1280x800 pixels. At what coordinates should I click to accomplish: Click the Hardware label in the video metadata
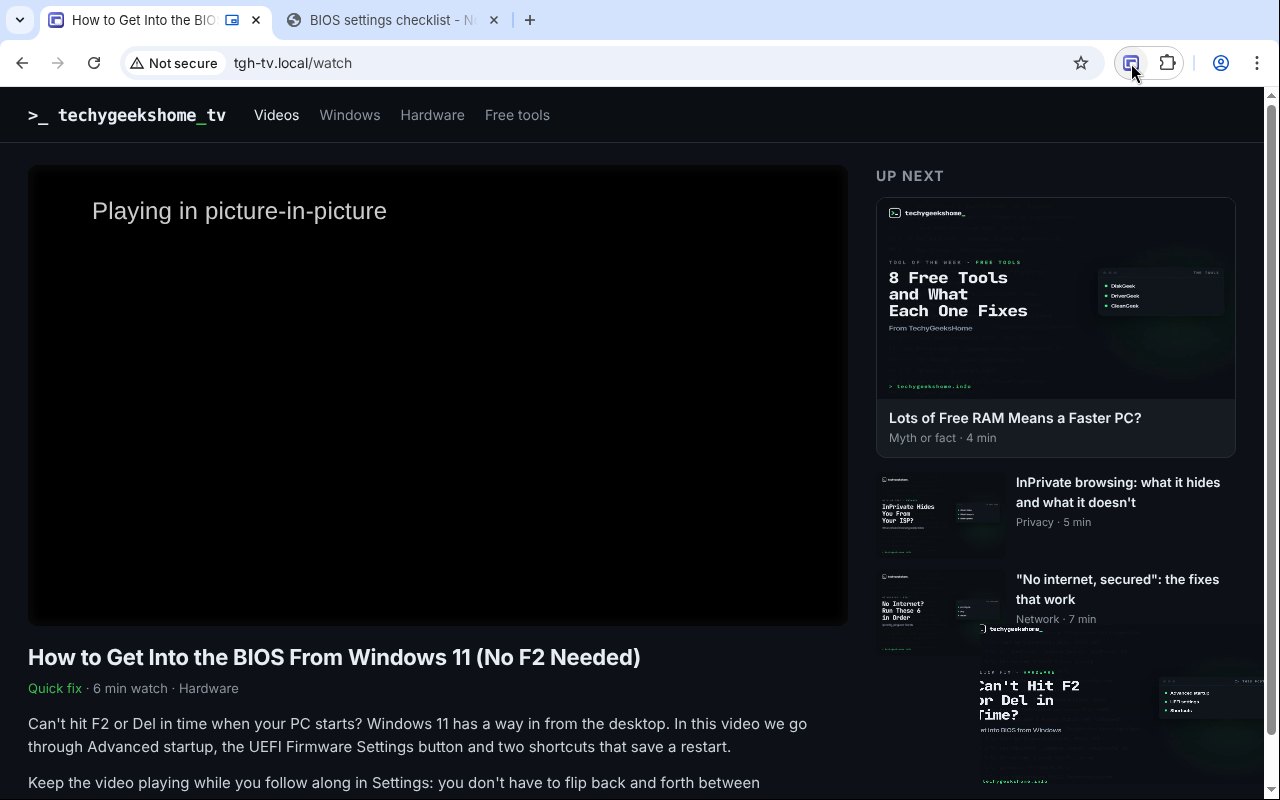(208, 688)
